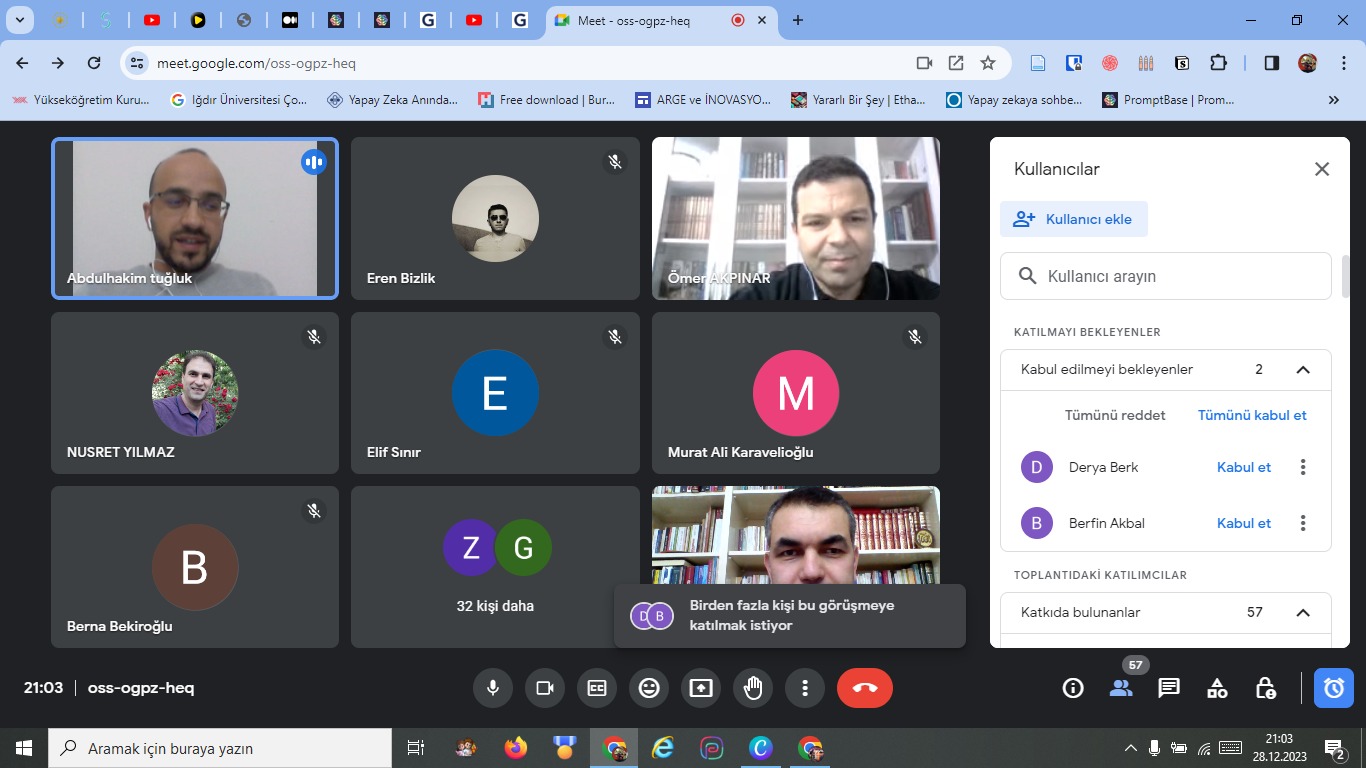Click the join request notification popup
This screenshot has width=1366, height=768.
[790, 616]
